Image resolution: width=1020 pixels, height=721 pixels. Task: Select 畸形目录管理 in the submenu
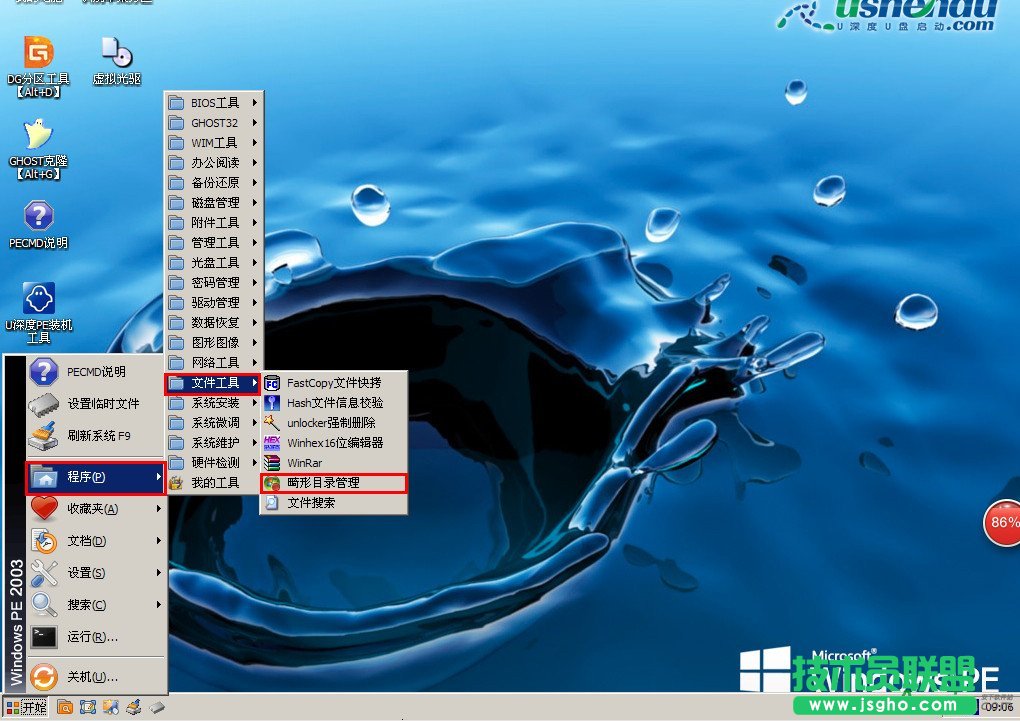322,483
